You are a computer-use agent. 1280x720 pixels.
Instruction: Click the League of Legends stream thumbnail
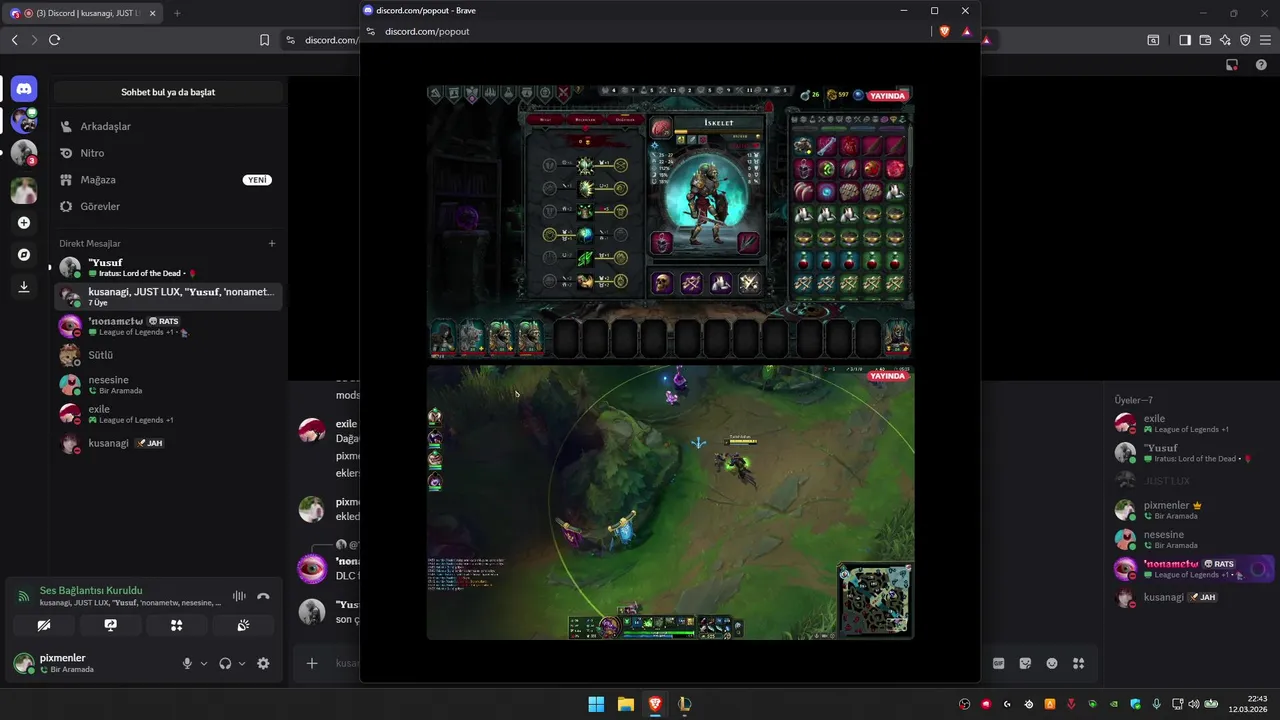[670, 502]
